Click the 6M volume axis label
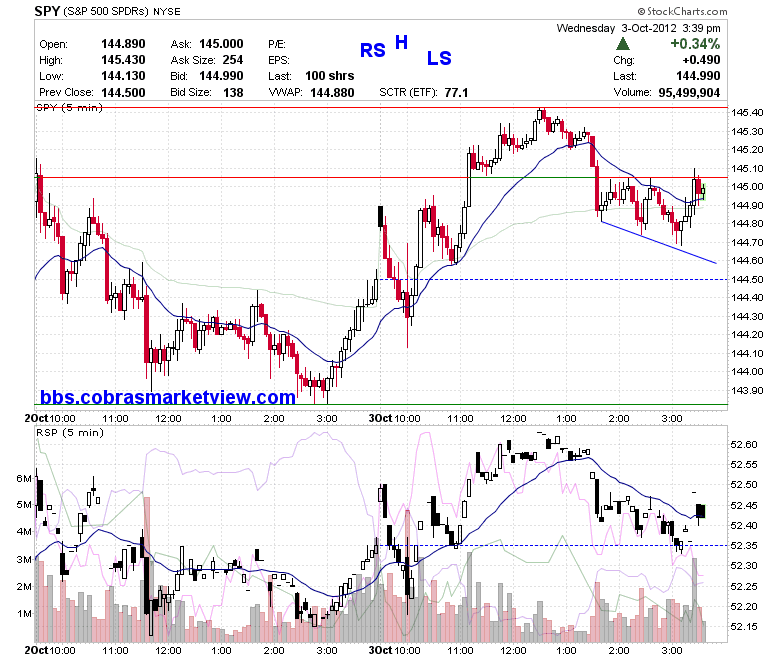This screenshot has height=659, width=780. tap(24, 478)
